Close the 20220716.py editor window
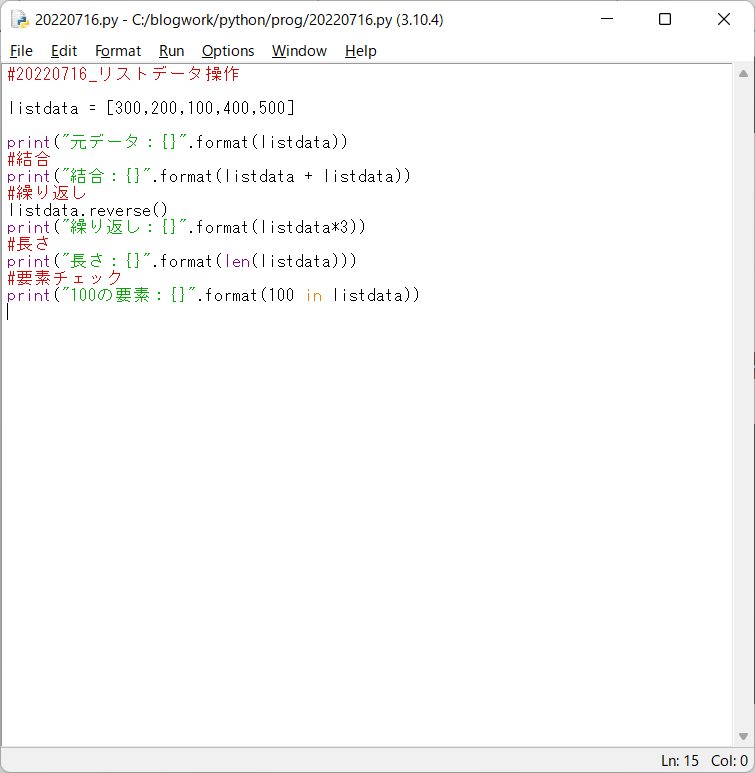The height and width of the screenshot is (773, 755). tap(723, 19)
